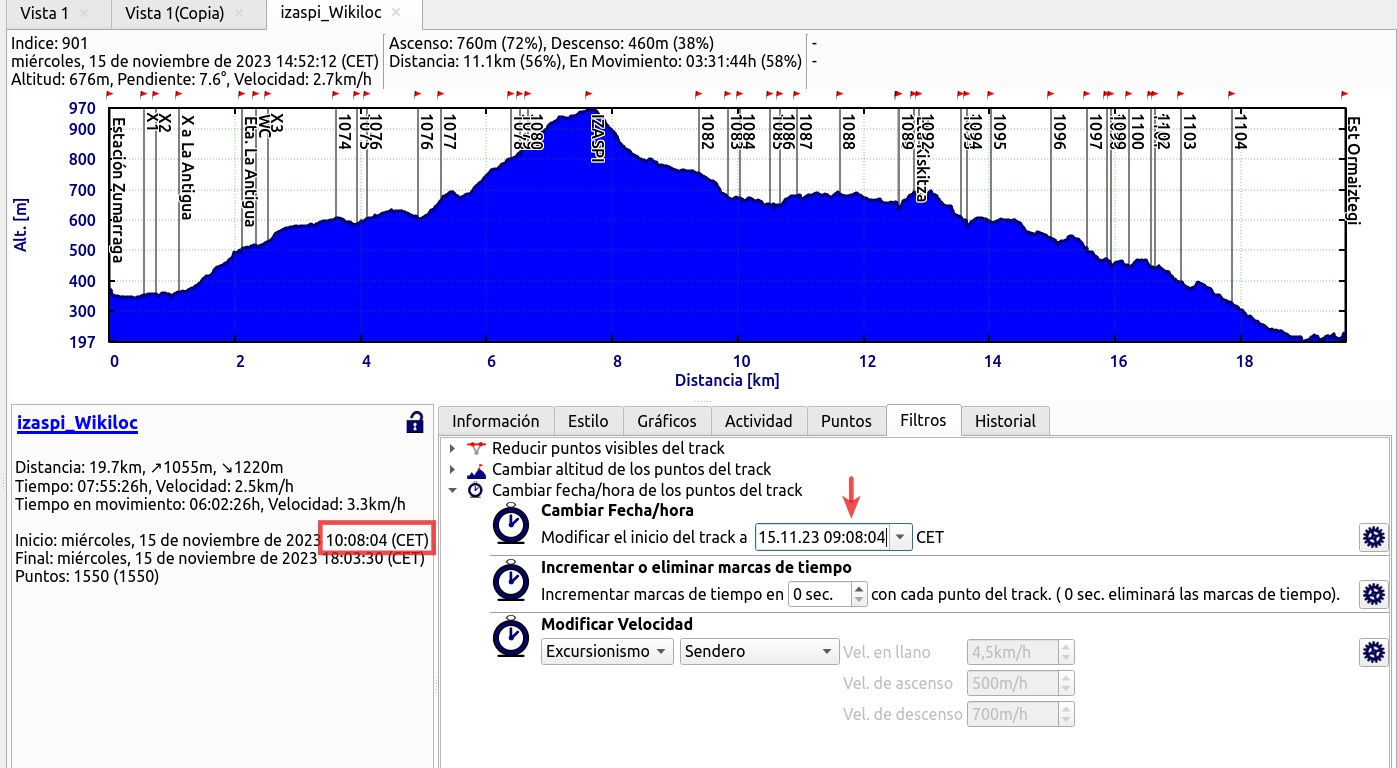Click waypoint 1077 on the elevation profile
1397x768 pixels.
tap(449, 133)
